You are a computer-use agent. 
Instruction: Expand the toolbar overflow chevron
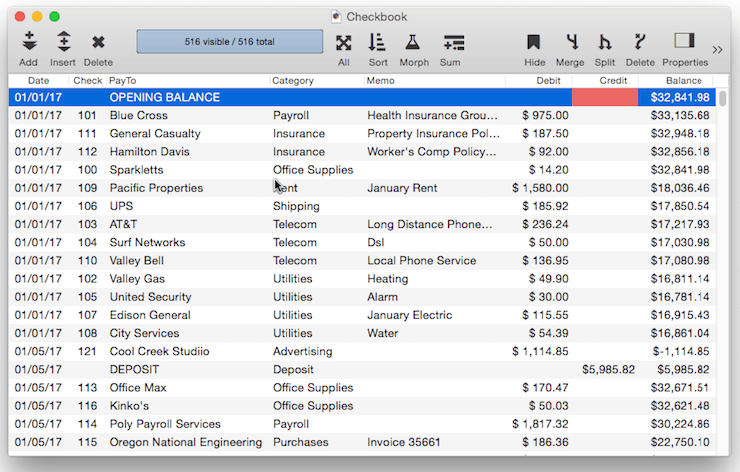pos(717,49)
